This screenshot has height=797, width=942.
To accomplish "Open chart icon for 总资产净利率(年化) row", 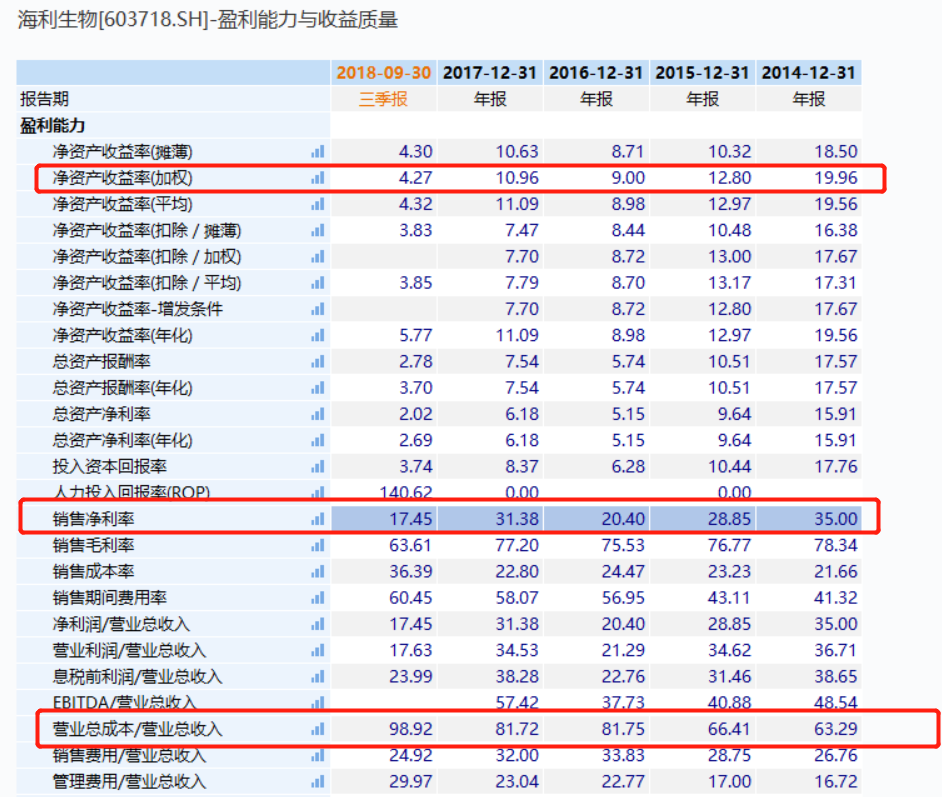I will click(318, 440).
